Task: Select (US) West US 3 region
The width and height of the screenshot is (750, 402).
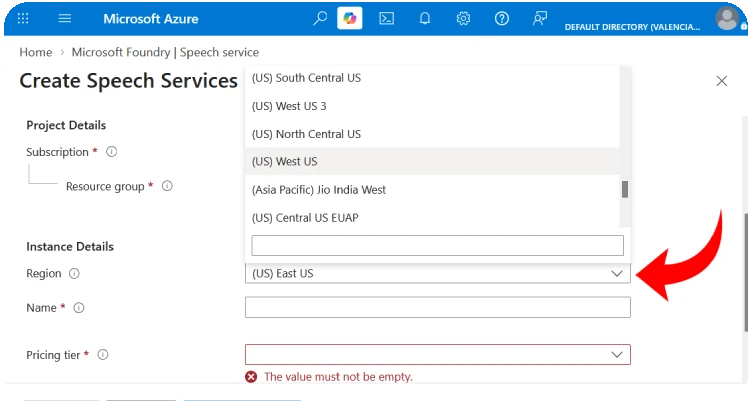Action: click(x=432, y=106)
